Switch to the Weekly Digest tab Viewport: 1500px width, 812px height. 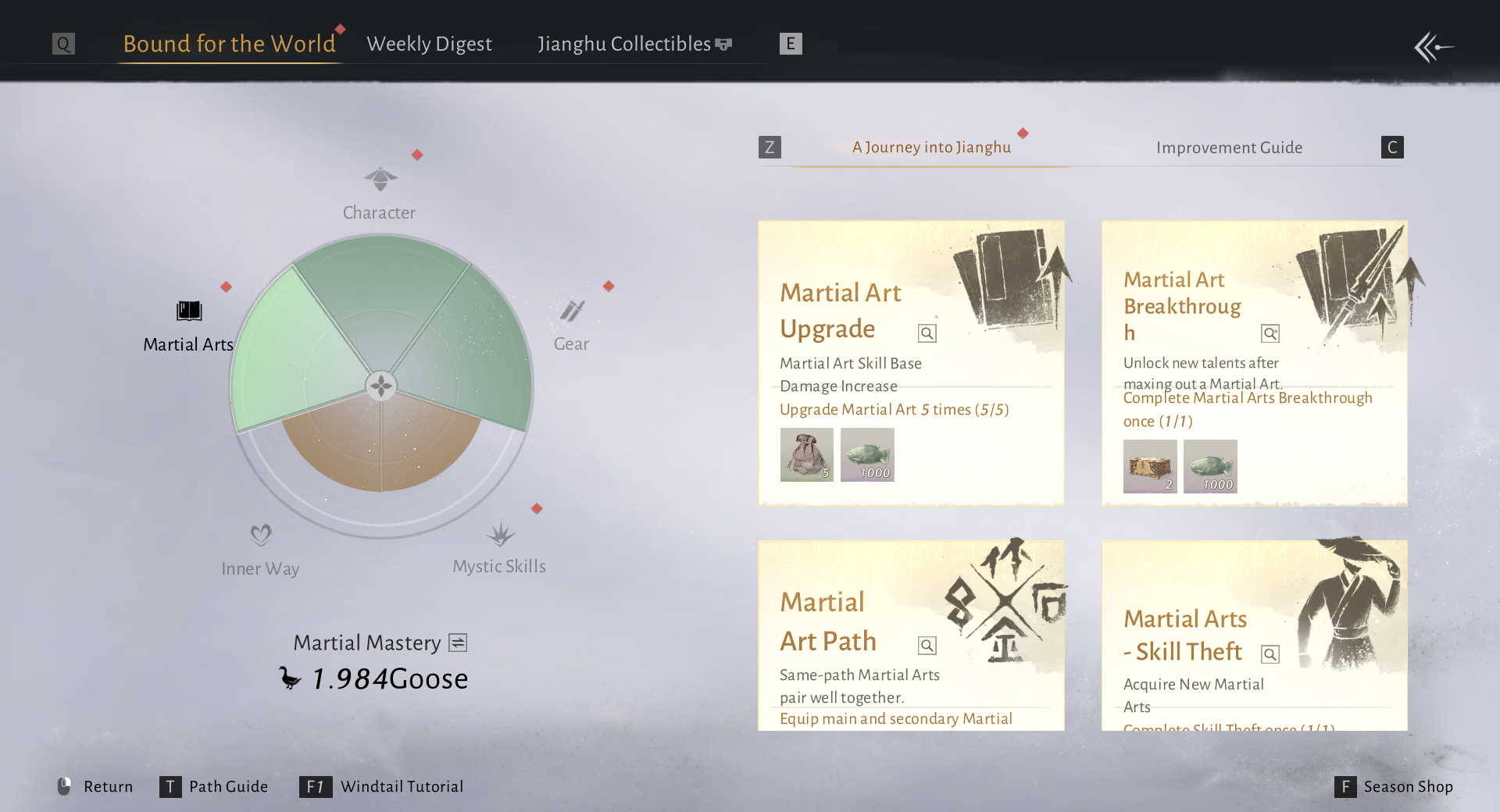coord(429,44)
